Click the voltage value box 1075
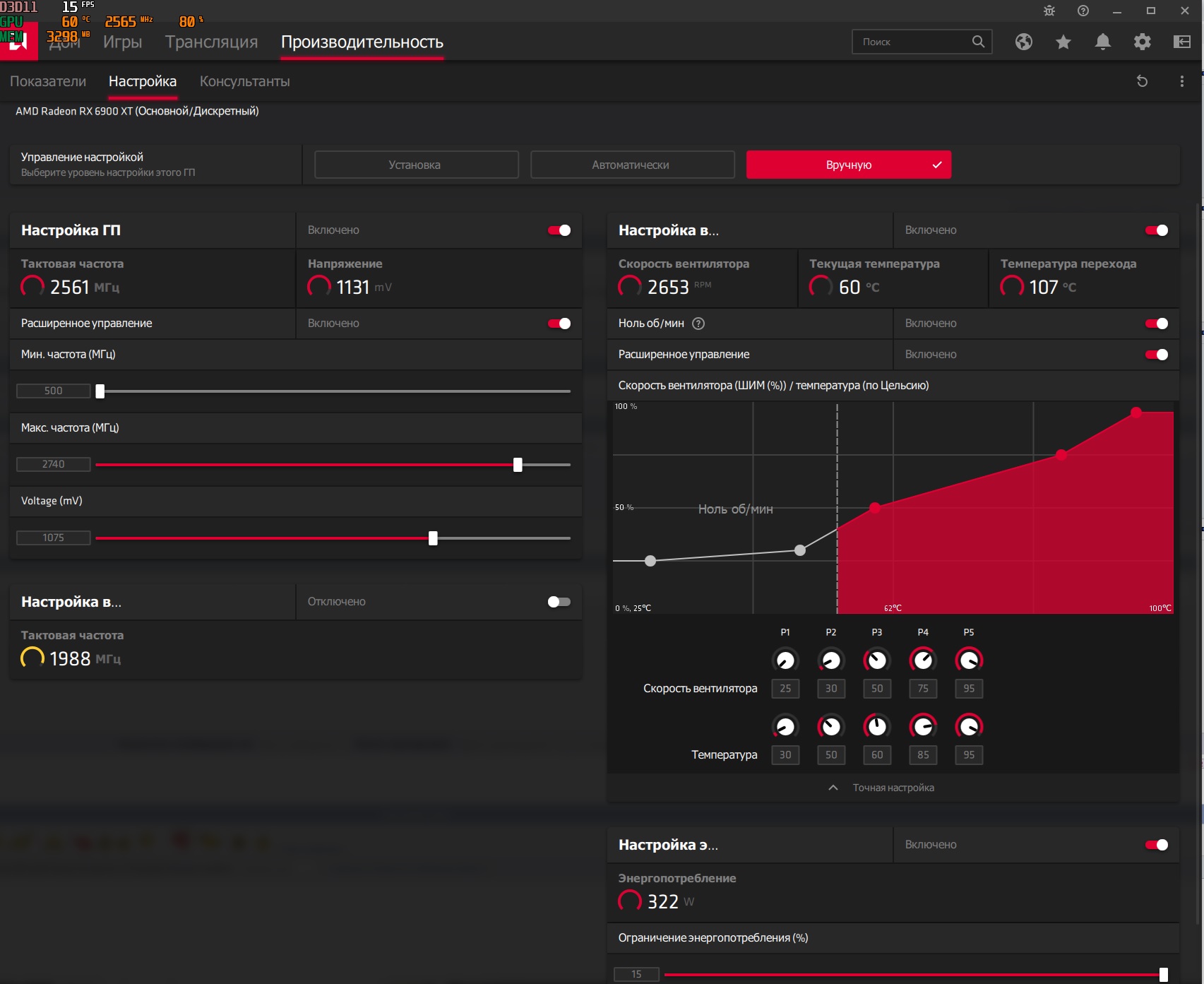The width and height of the screenshot is (1204, 984). [x=54, y=538]
